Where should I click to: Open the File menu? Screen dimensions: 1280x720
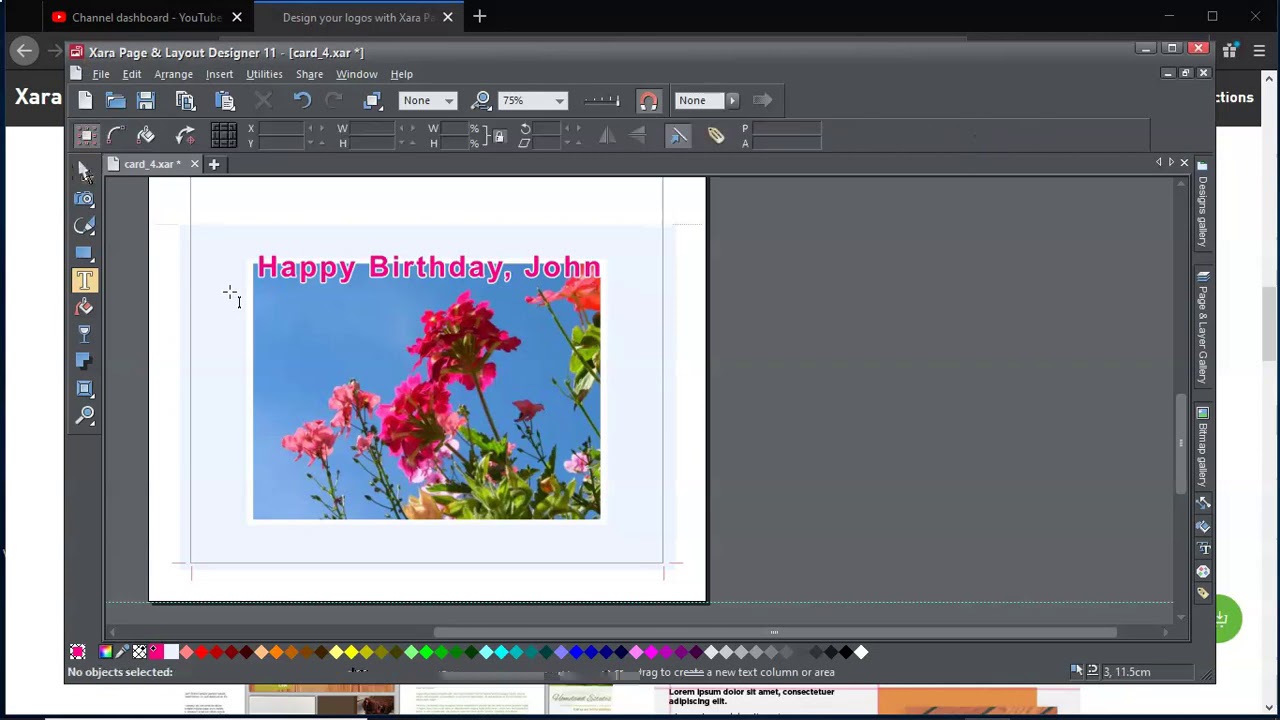[x=101, y=74]
